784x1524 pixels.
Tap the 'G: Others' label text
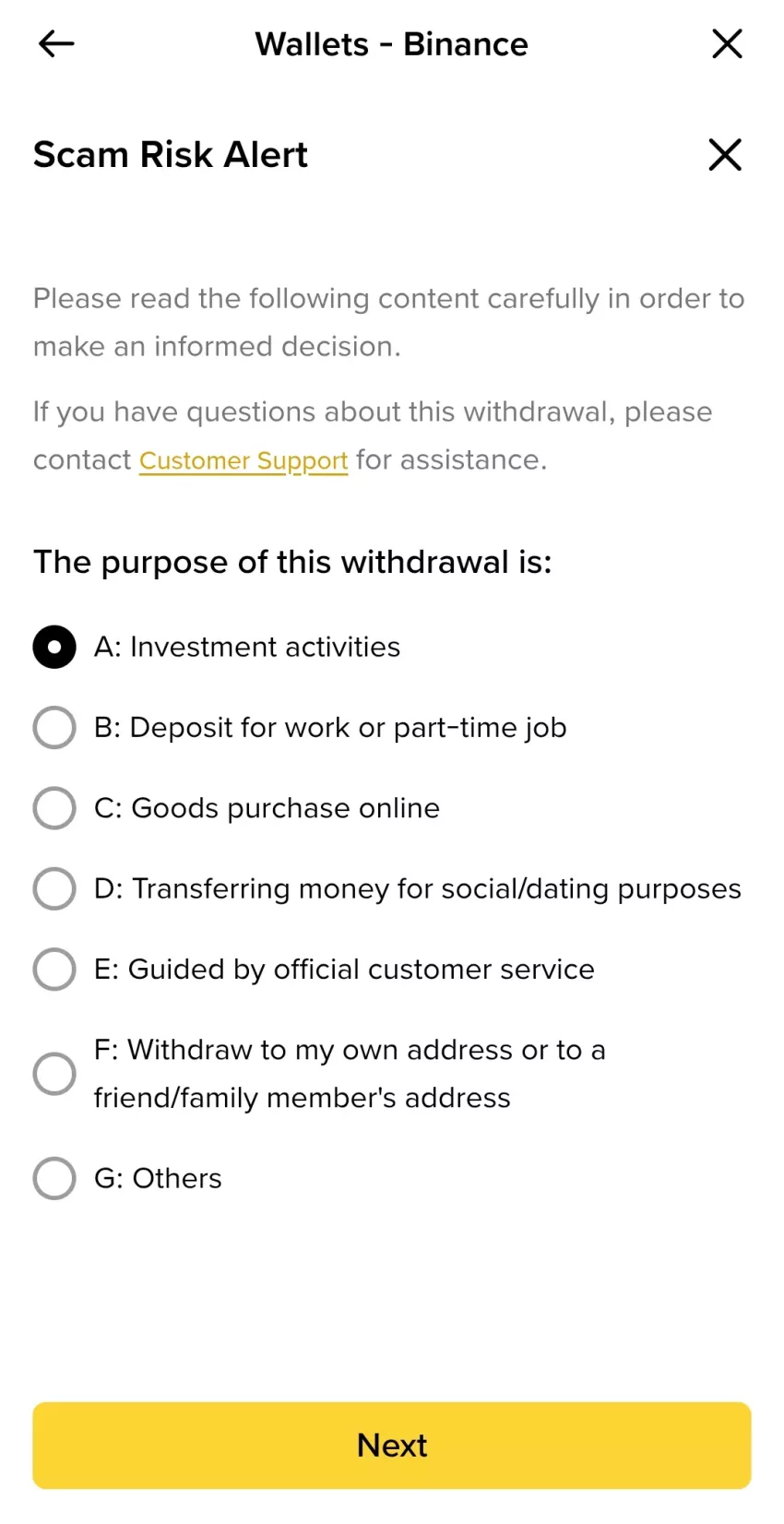[158, 1178]
